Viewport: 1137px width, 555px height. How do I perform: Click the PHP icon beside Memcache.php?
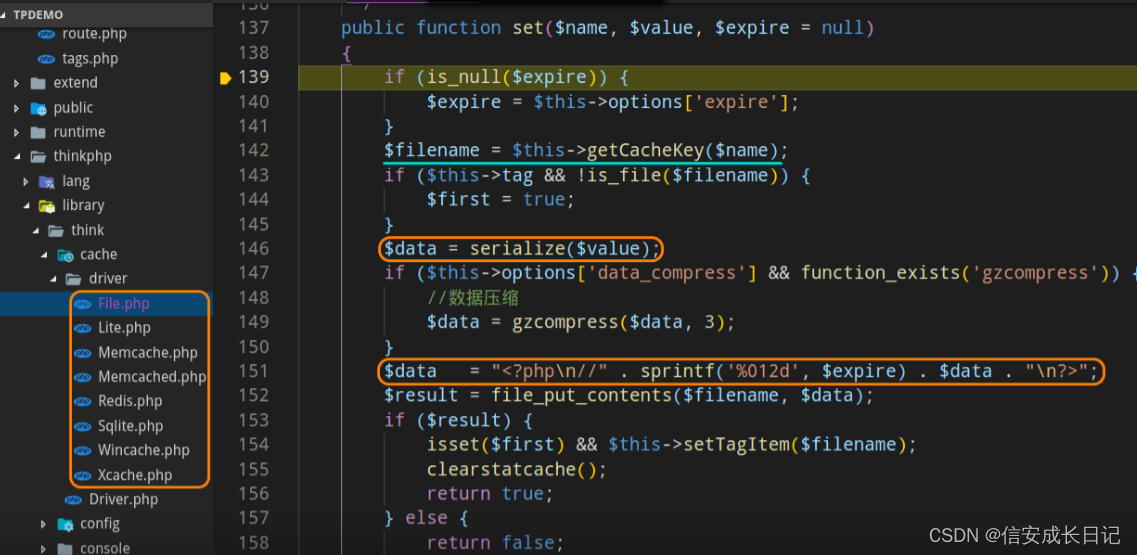click(x=83, y=353)
